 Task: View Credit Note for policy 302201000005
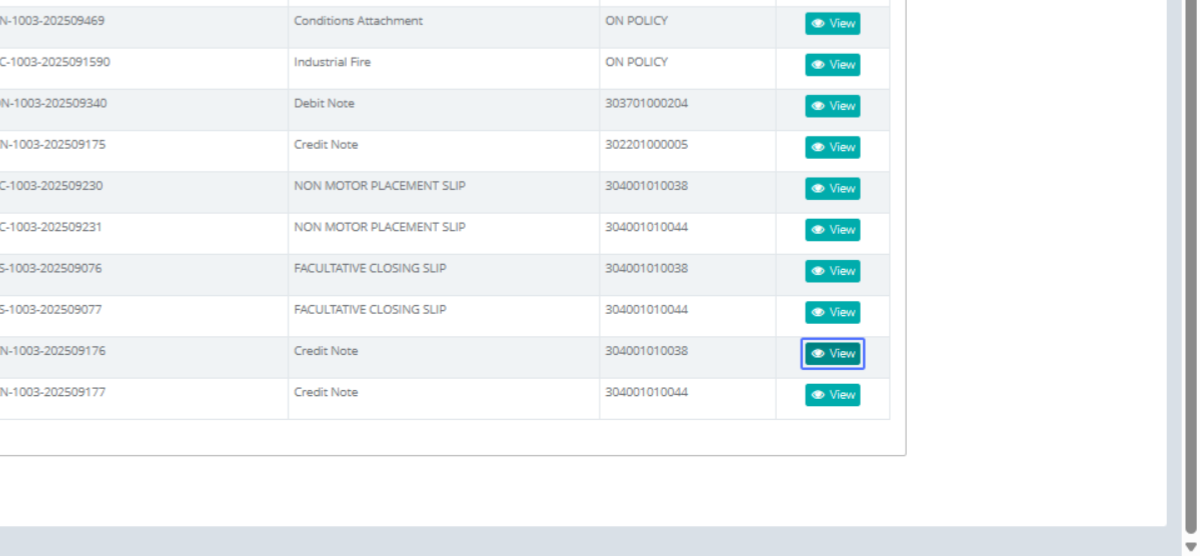pyautogui.click(x=832, y=147)
